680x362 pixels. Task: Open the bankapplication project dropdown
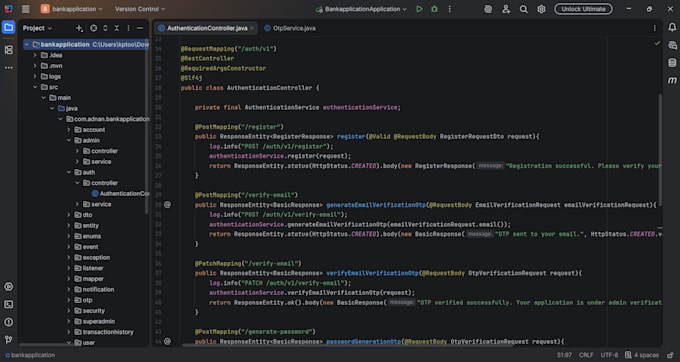72,9
